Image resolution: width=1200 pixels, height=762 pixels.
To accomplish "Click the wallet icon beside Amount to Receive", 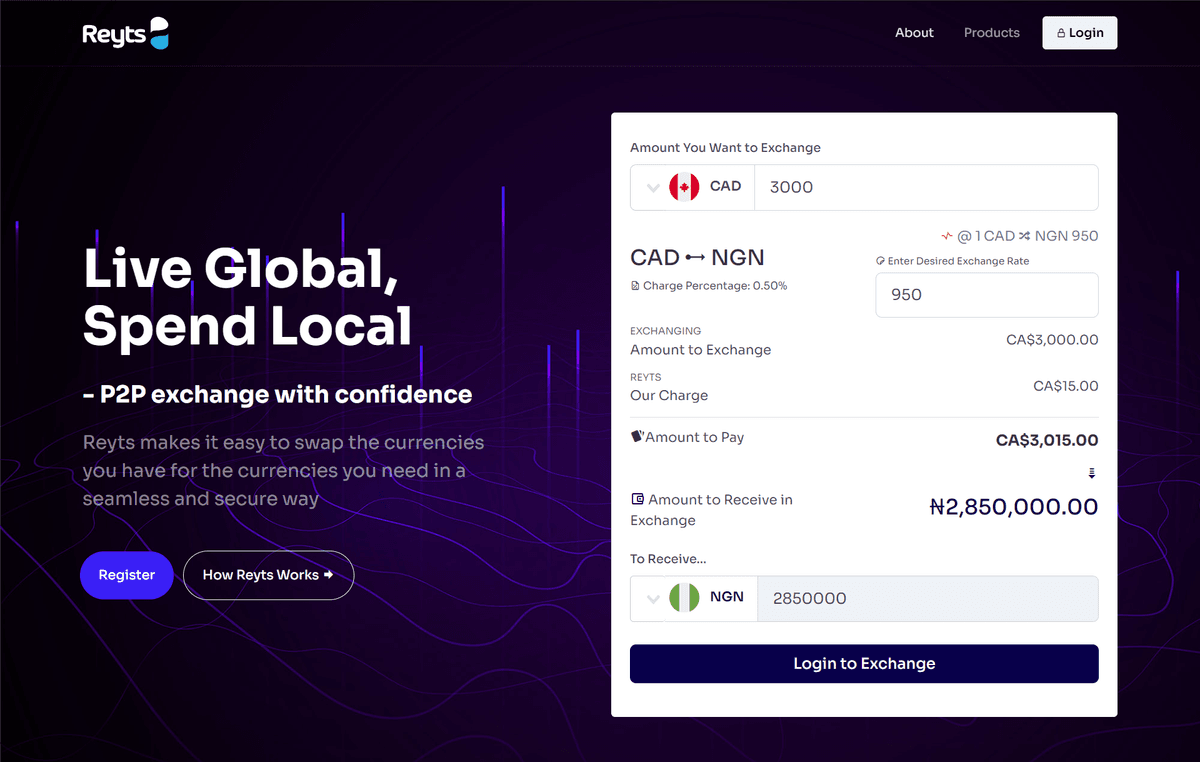I will (x=637, y=499).
